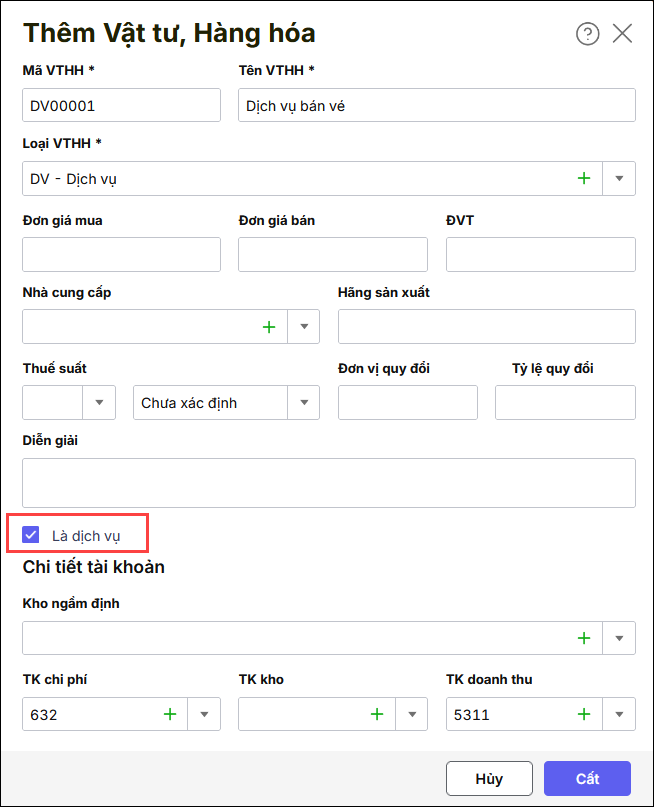This screenshot has height=807, width=654.
Task: Uncheck the Là dịch vụ checkbox
Action: click(31, 535)
